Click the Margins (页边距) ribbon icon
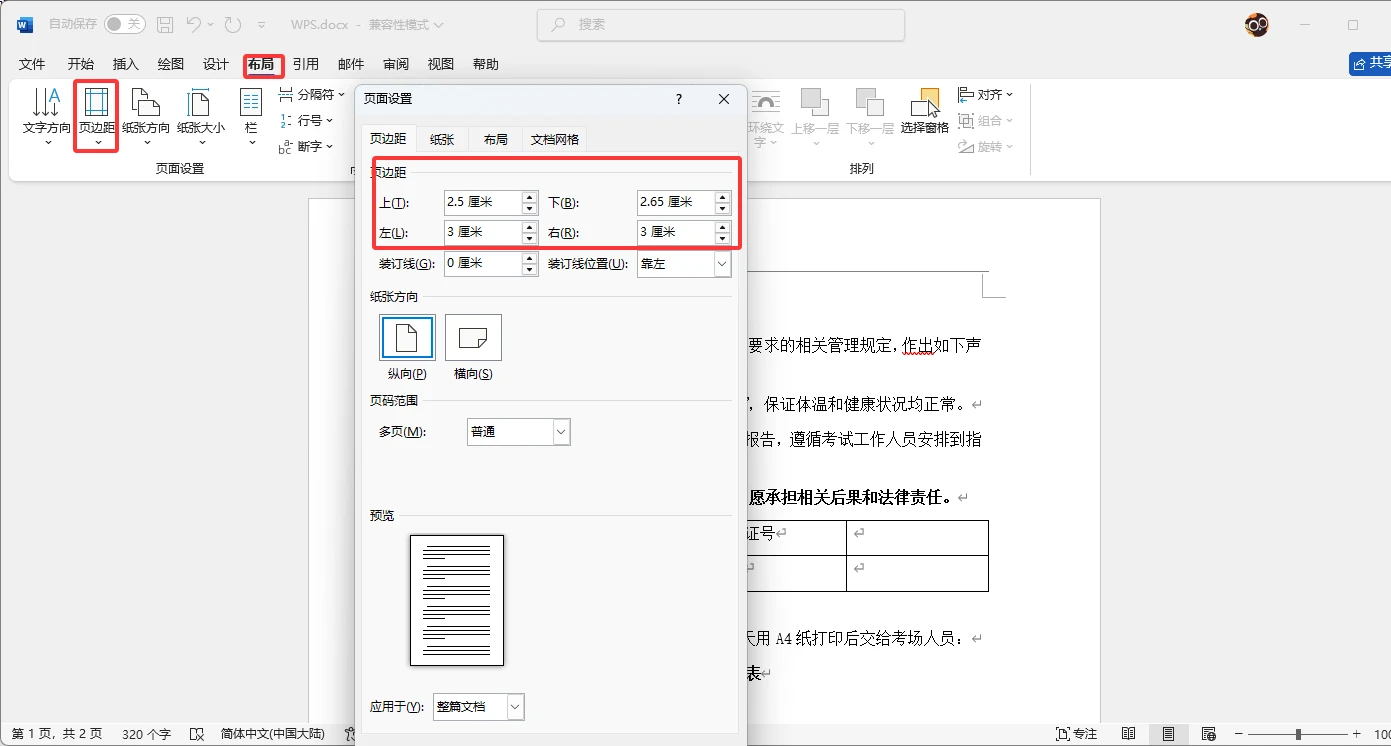 tap(97, 114)
